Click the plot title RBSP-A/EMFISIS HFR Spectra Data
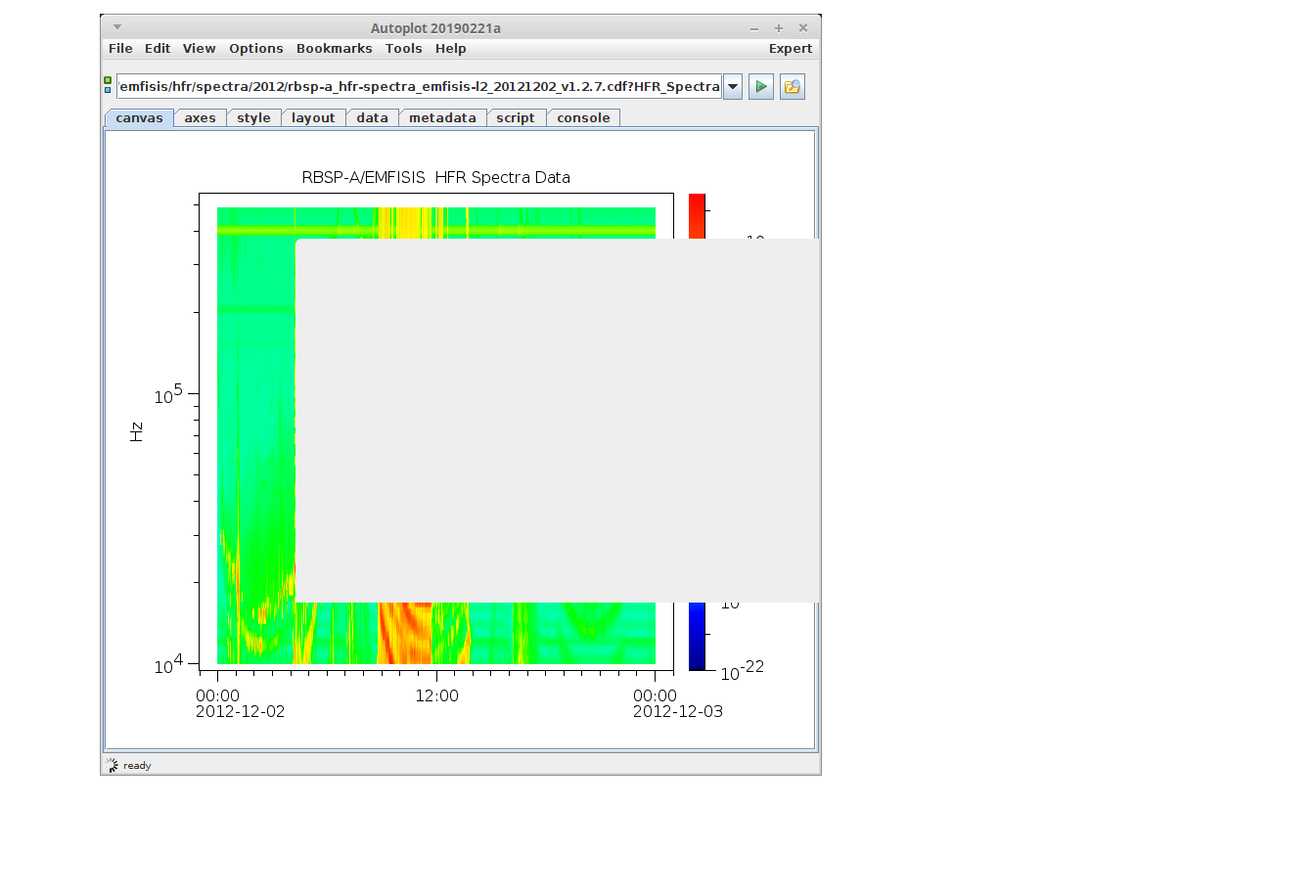This screenshot has height=896, width=1316. pos(435,178)
